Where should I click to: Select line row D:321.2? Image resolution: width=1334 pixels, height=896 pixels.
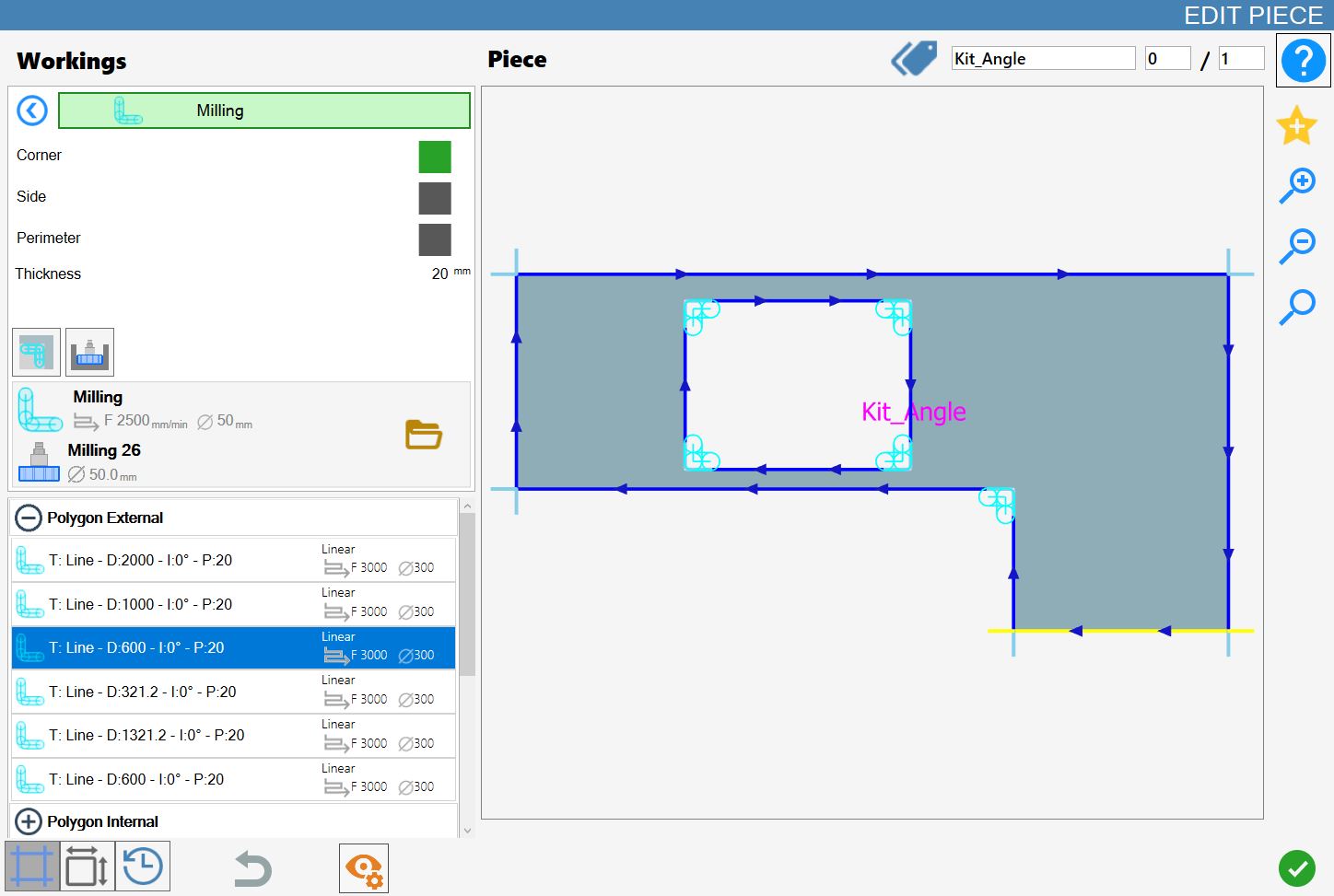click(234, 692)
